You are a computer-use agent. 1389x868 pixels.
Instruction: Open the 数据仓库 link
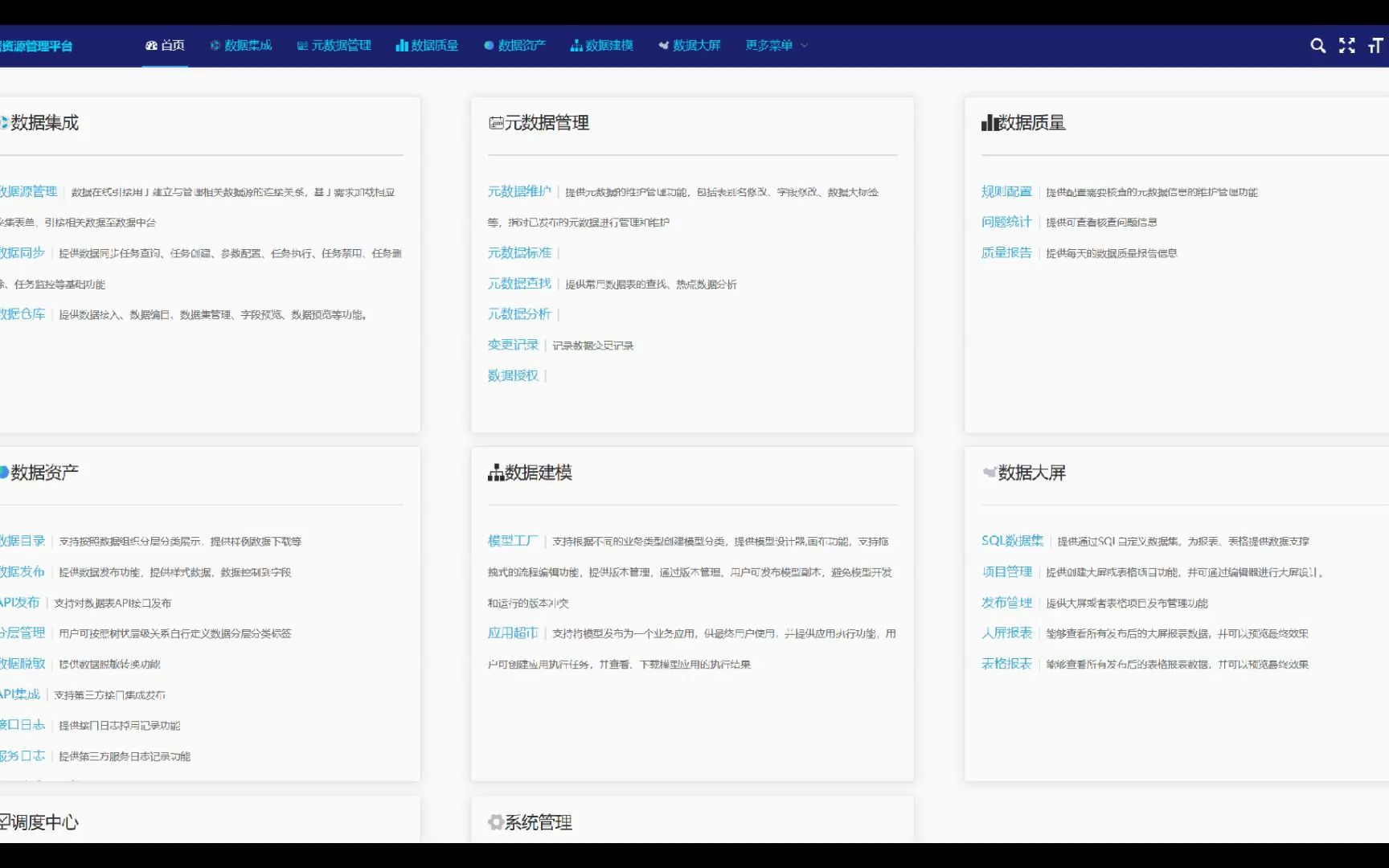23,314
